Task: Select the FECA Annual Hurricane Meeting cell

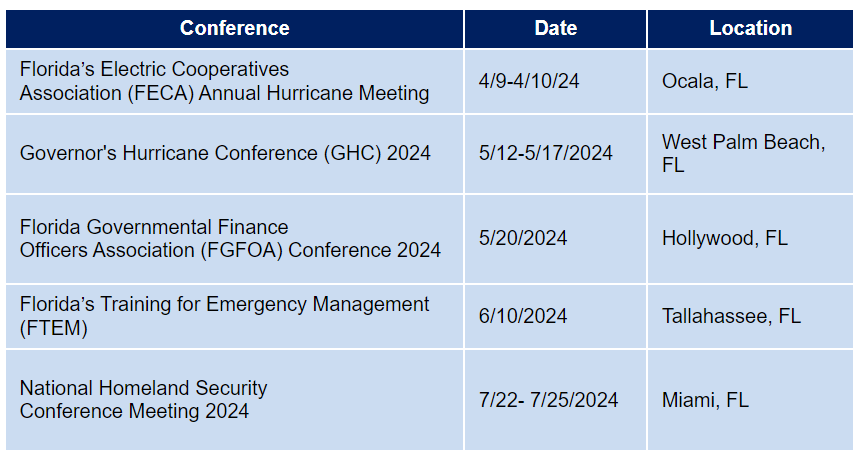Action: pos(224,81)
